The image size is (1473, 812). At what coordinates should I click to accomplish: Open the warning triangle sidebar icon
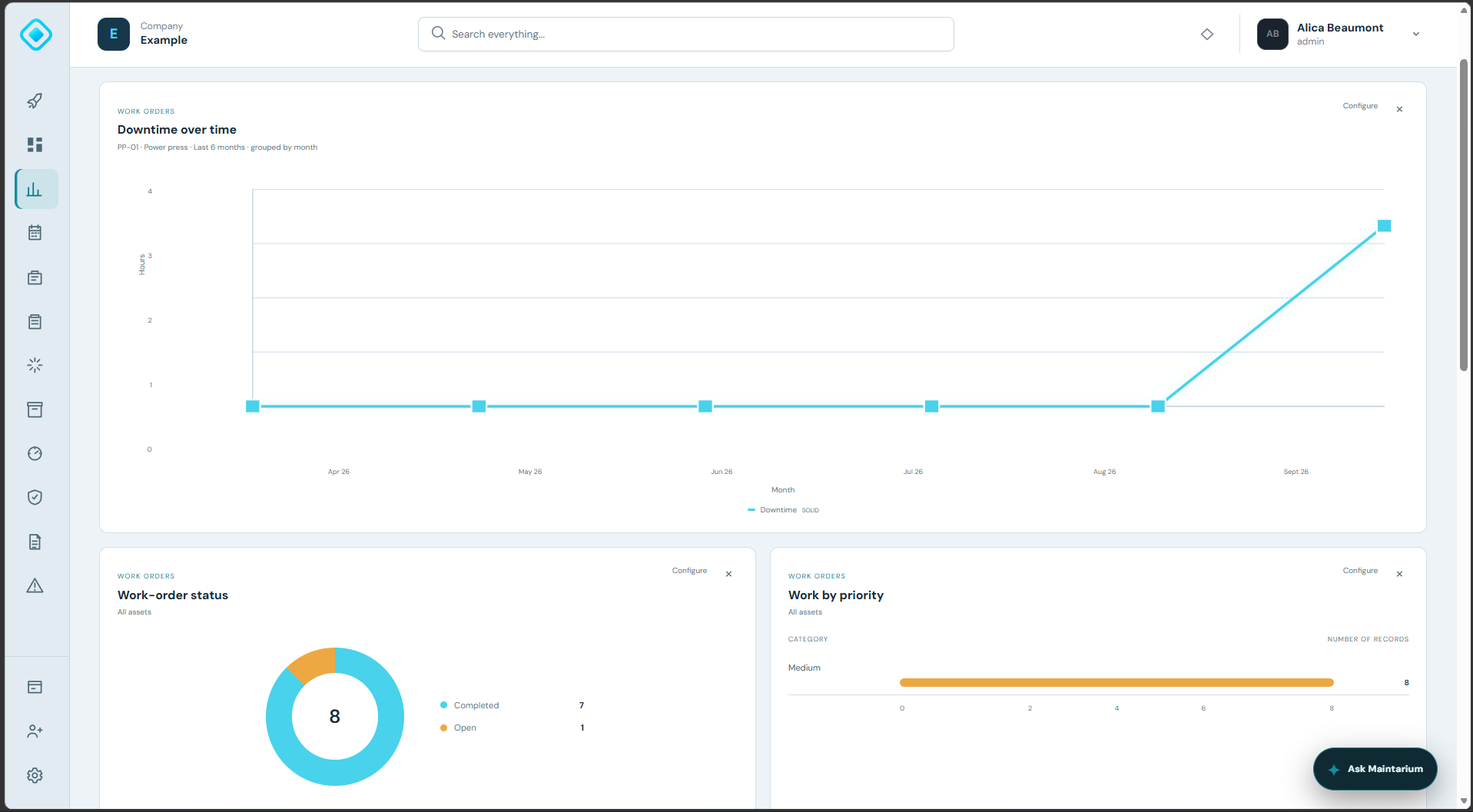35,586
